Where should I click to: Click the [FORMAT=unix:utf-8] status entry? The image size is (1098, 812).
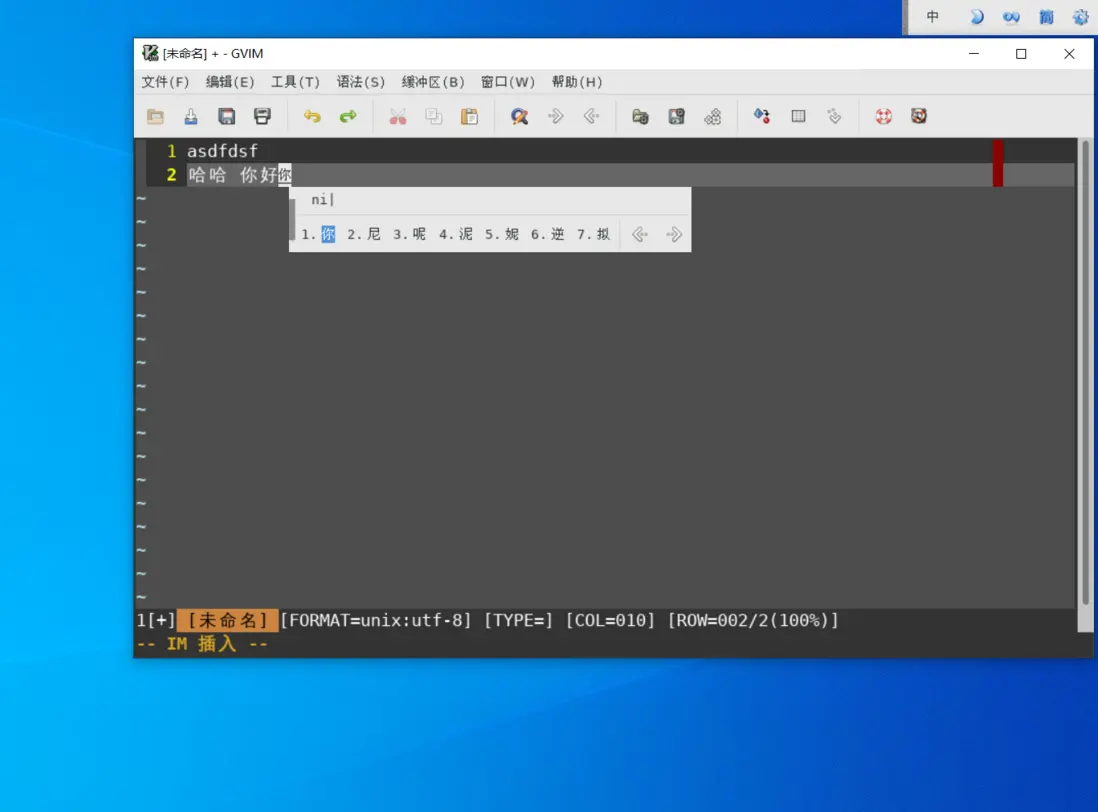[376, 620]
